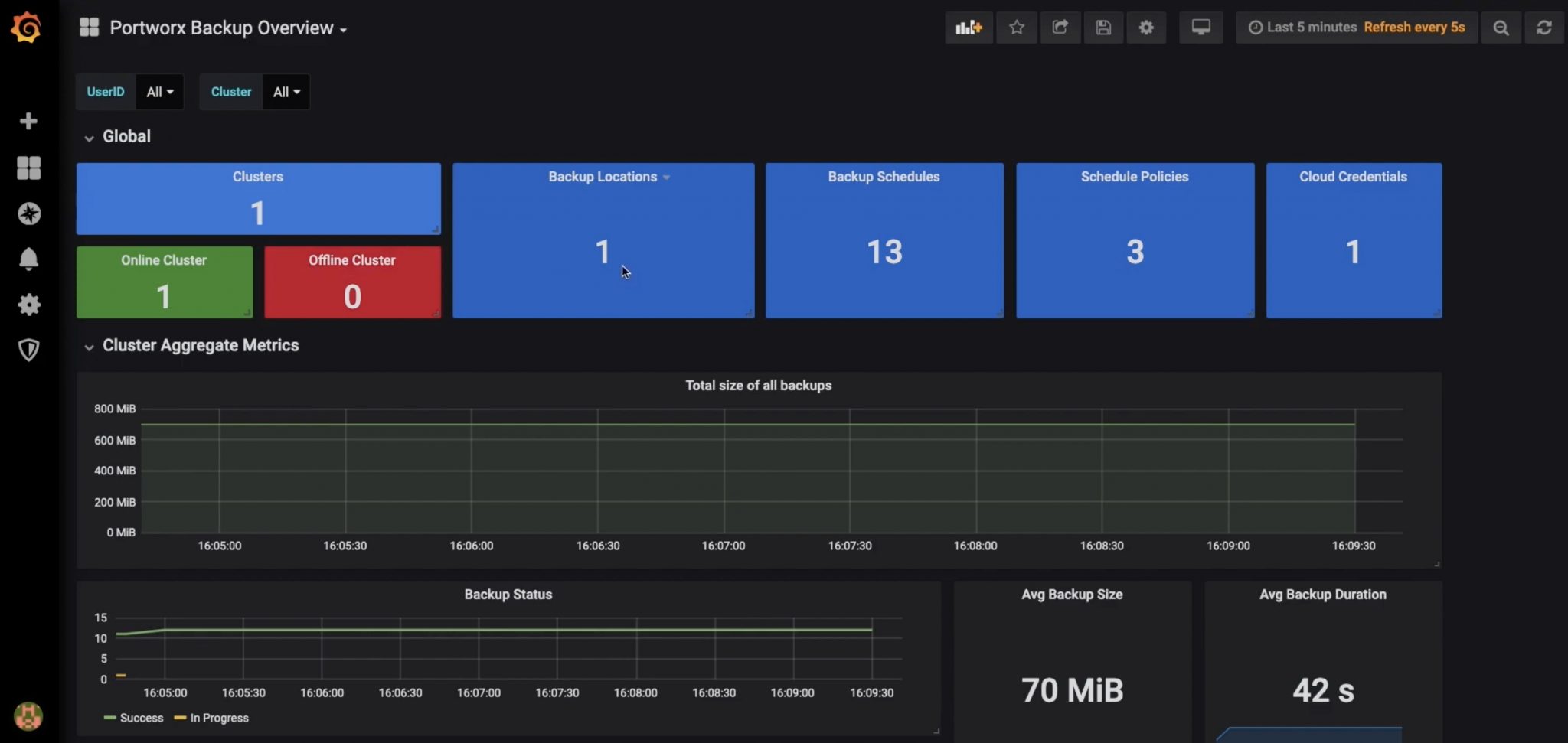Open the UserID All dropdown
This screenshot has height=743, width=1568.
[x=158, y=91]
